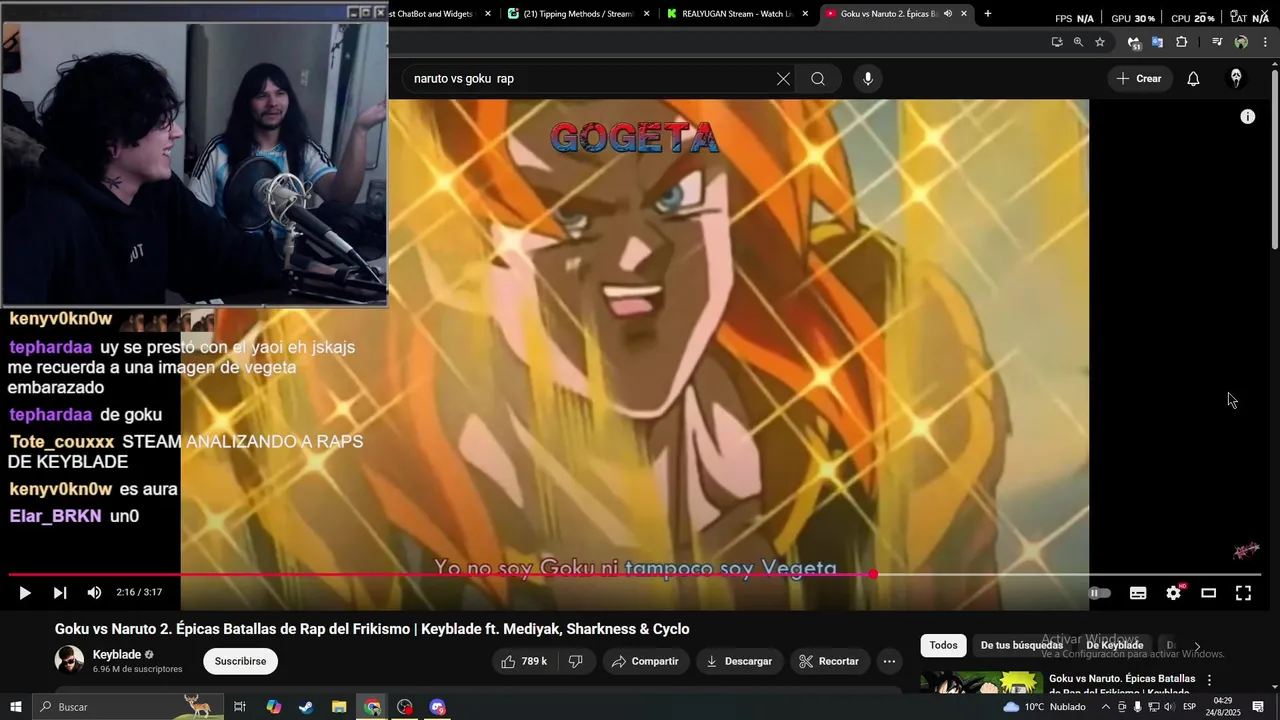Switch to the ChatBot and Widgets tab

click(440, 14)
